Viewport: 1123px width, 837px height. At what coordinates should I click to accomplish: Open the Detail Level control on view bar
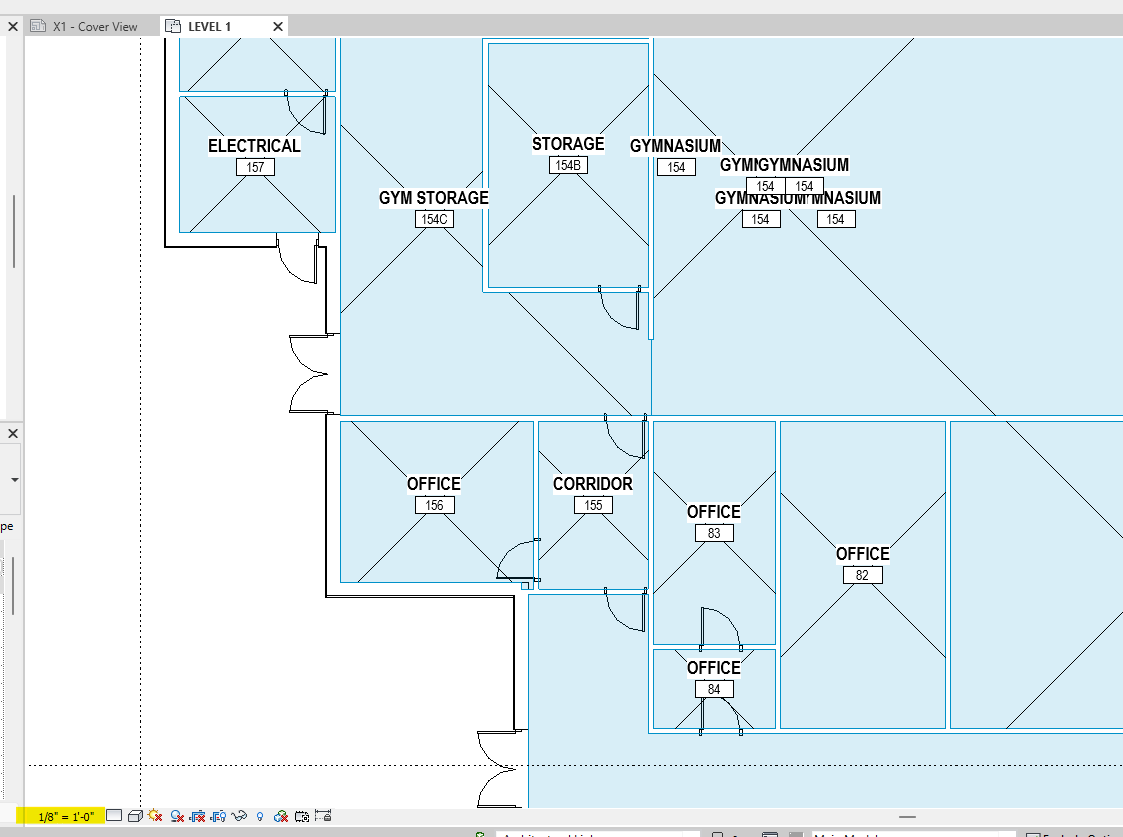tap(114, 816)
